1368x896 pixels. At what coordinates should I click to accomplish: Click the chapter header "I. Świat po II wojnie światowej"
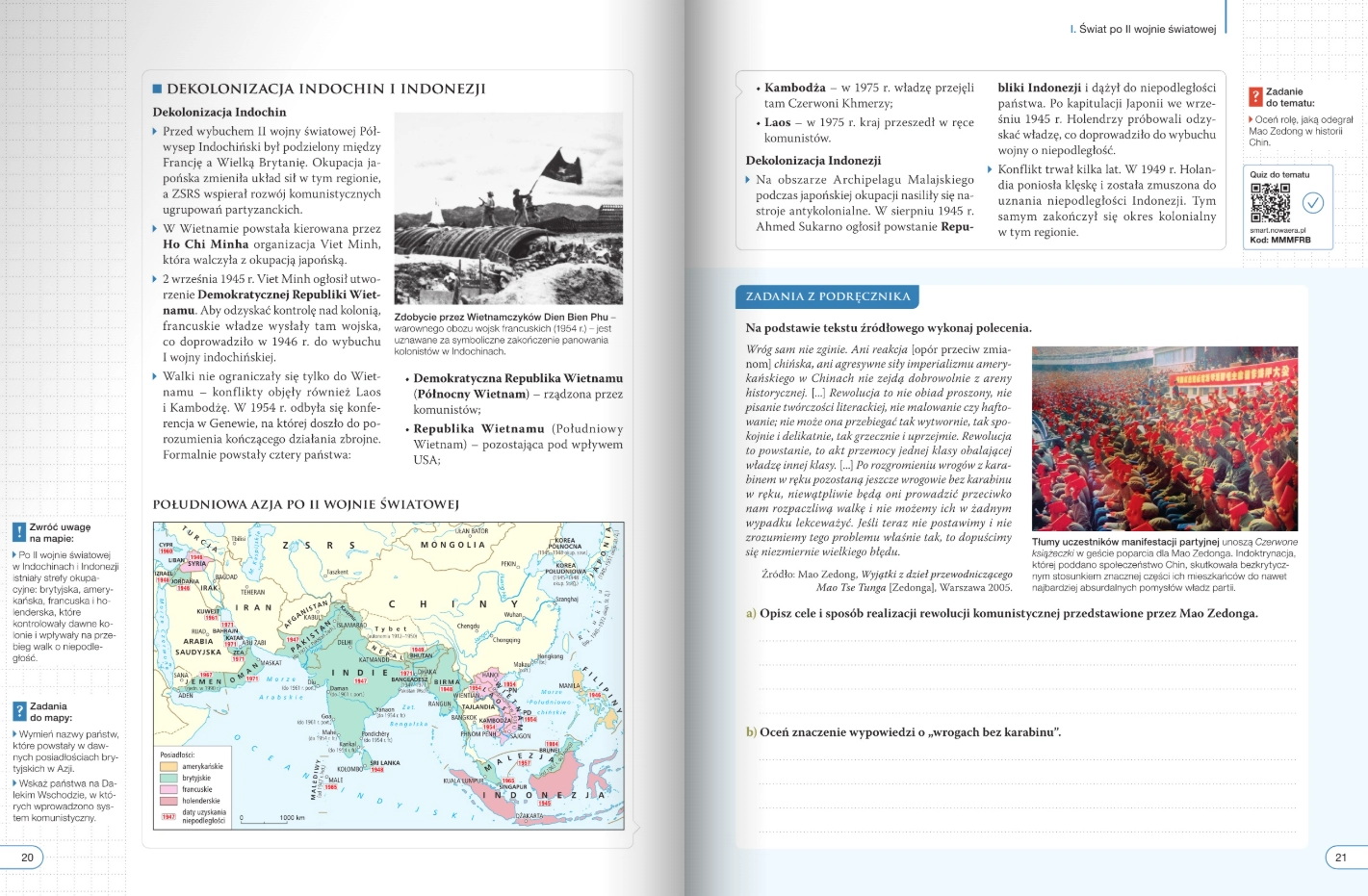[1143, 29]
